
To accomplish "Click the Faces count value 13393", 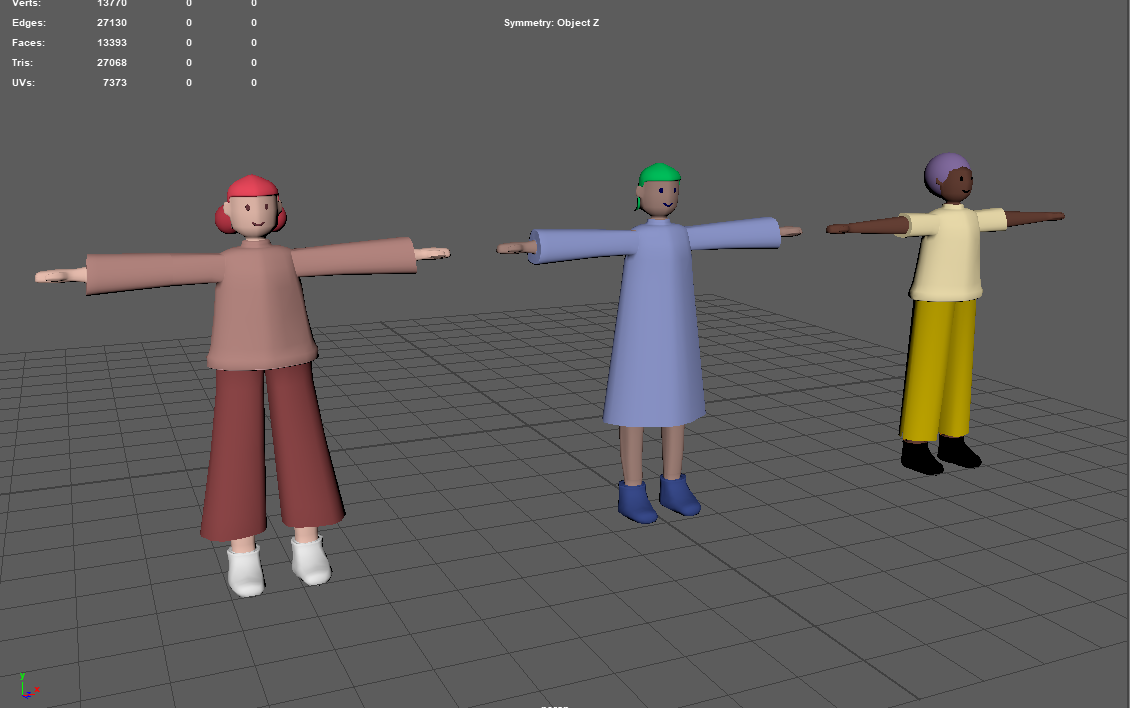I will (x=112, y=43).
